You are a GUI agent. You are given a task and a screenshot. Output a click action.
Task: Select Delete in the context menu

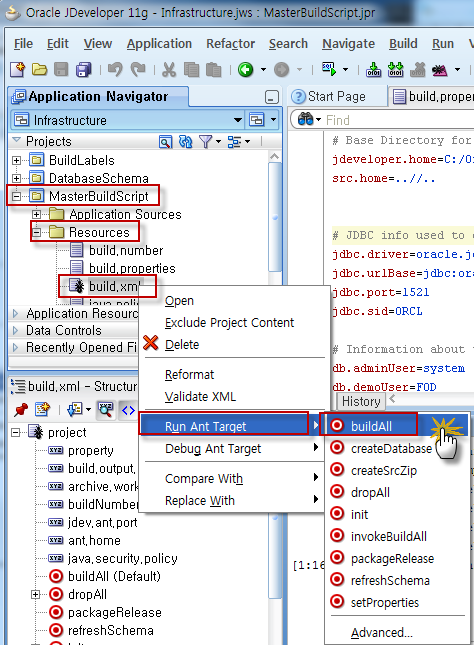tap(182, 344)
